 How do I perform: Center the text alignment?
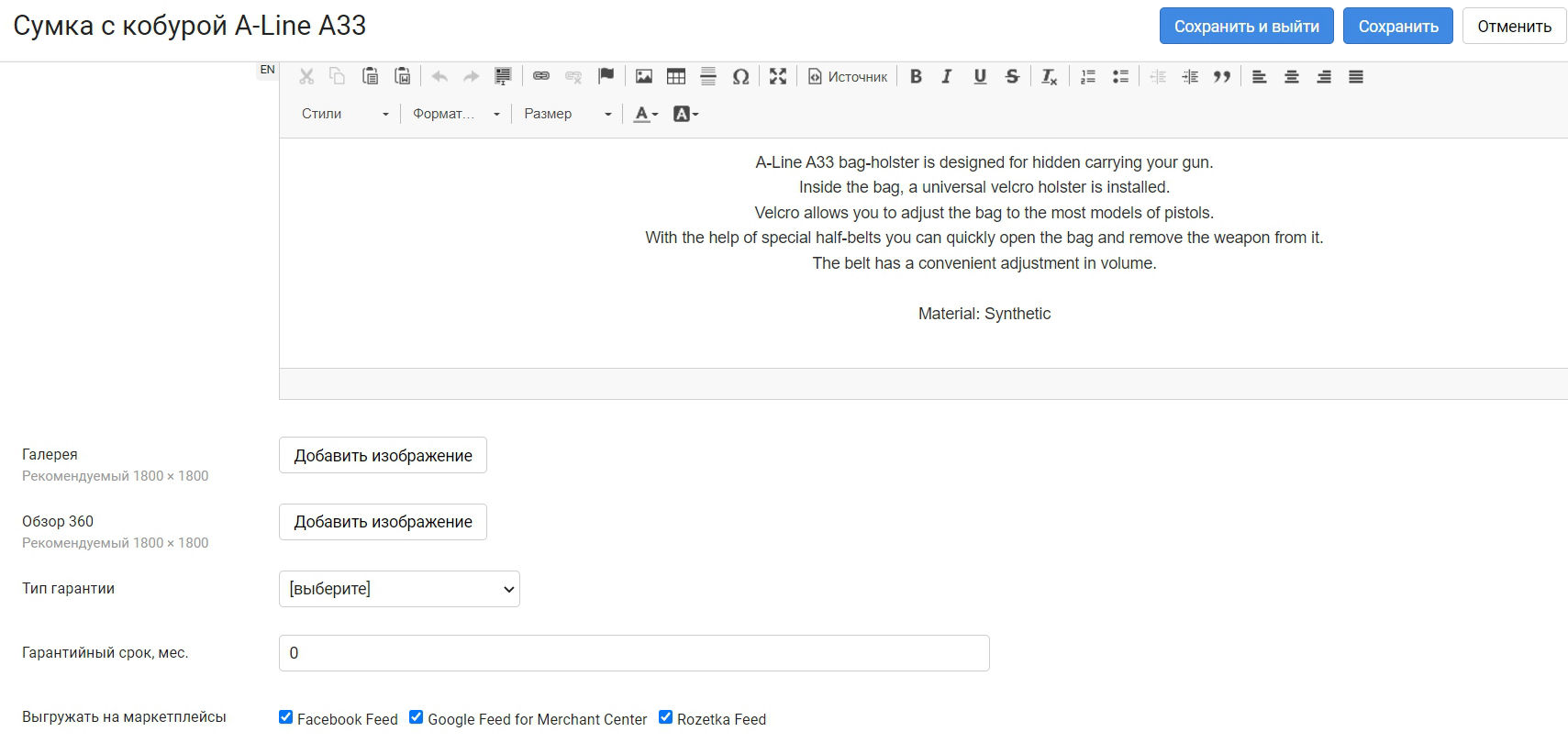(1292, 77)
